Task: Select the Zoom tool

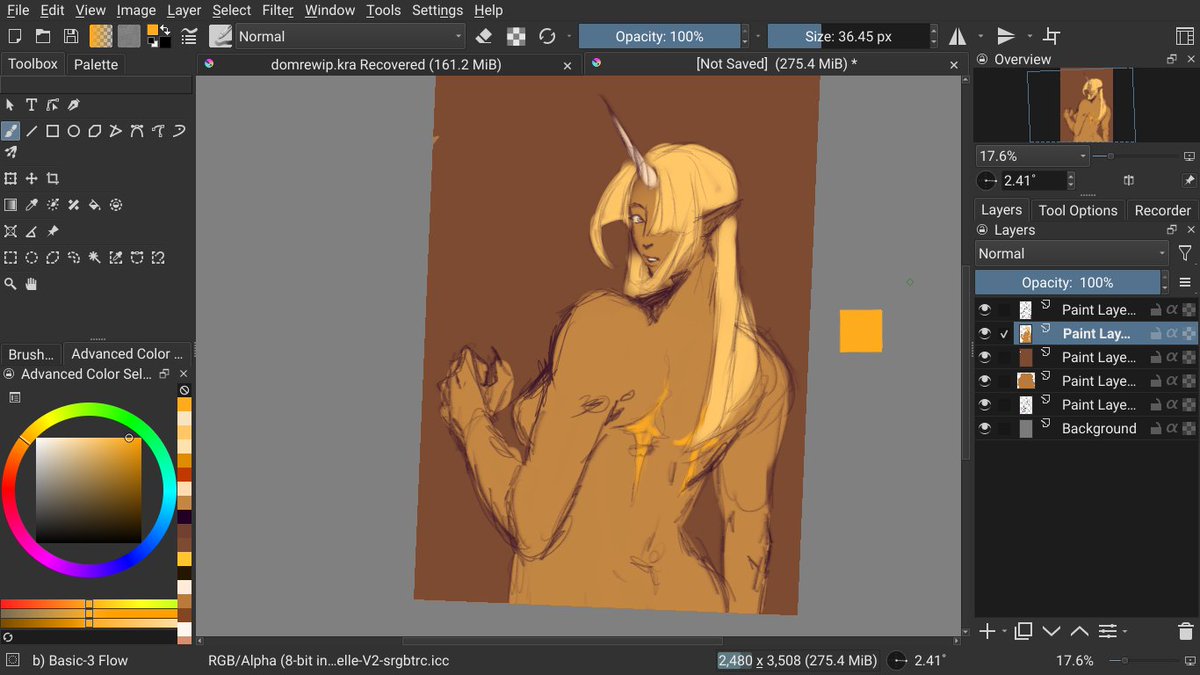Action: click(x=10, y=284)
